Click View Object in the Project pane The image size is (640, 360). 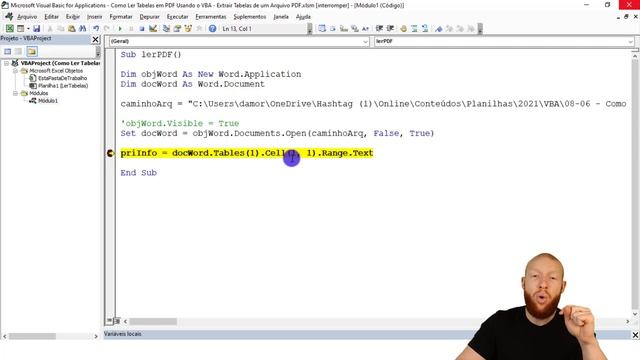(x=18, y=51)
